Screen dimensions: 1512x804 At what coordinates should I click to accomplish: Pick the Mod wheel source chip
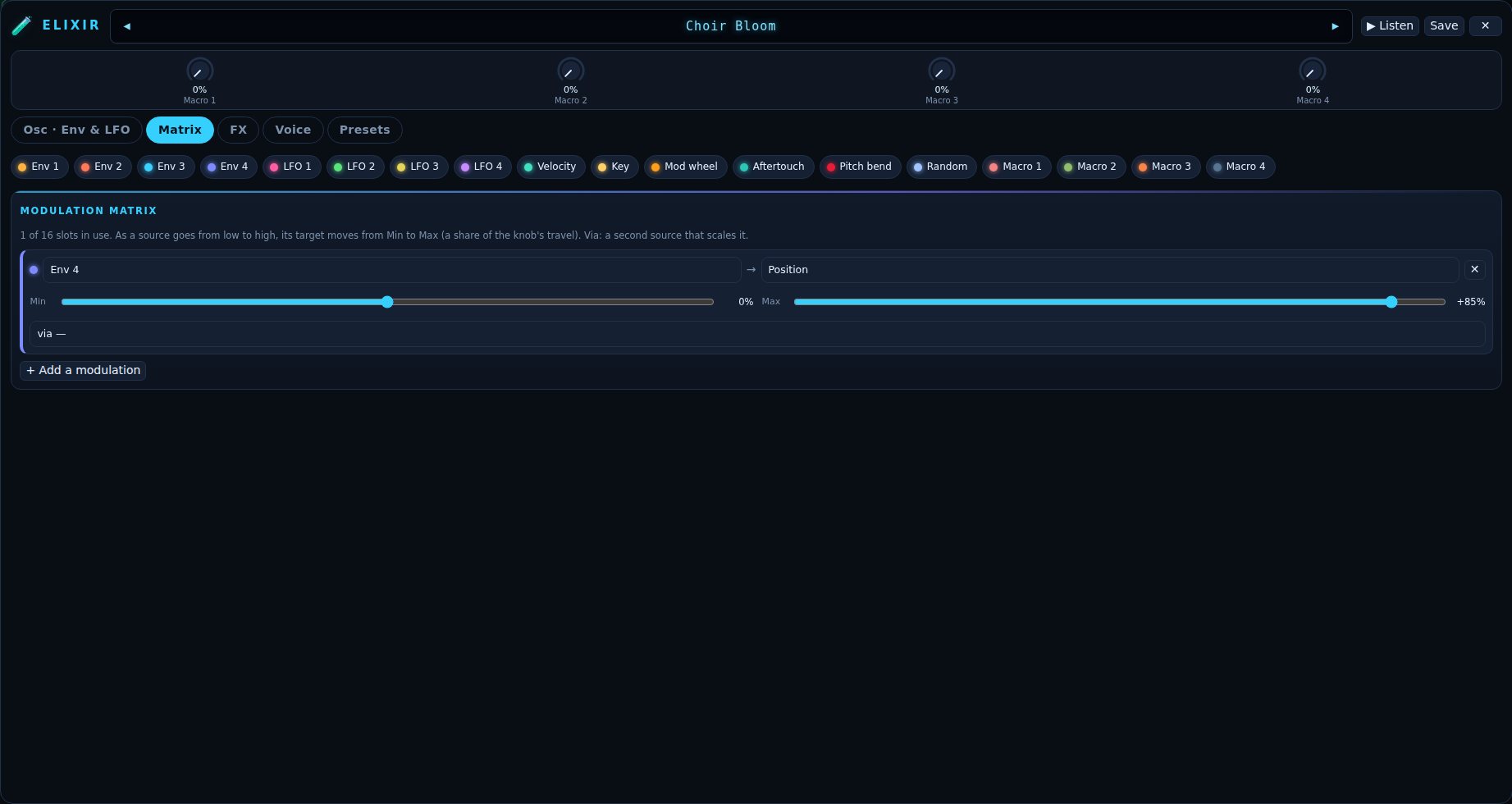pos(686,167)
